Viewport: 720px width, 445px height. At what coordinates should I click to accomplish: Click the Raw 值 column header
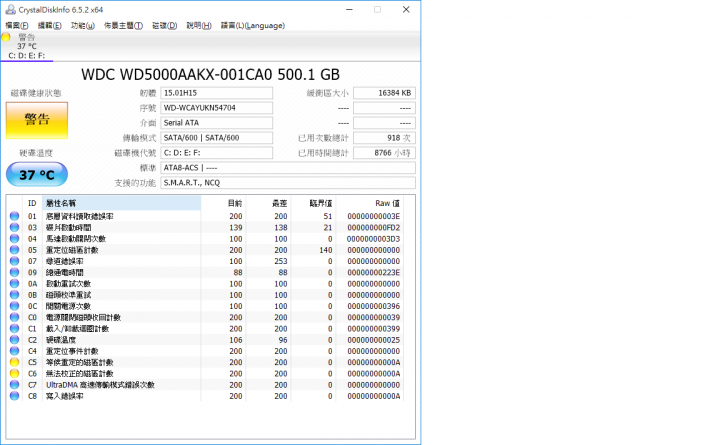(370, 203)
